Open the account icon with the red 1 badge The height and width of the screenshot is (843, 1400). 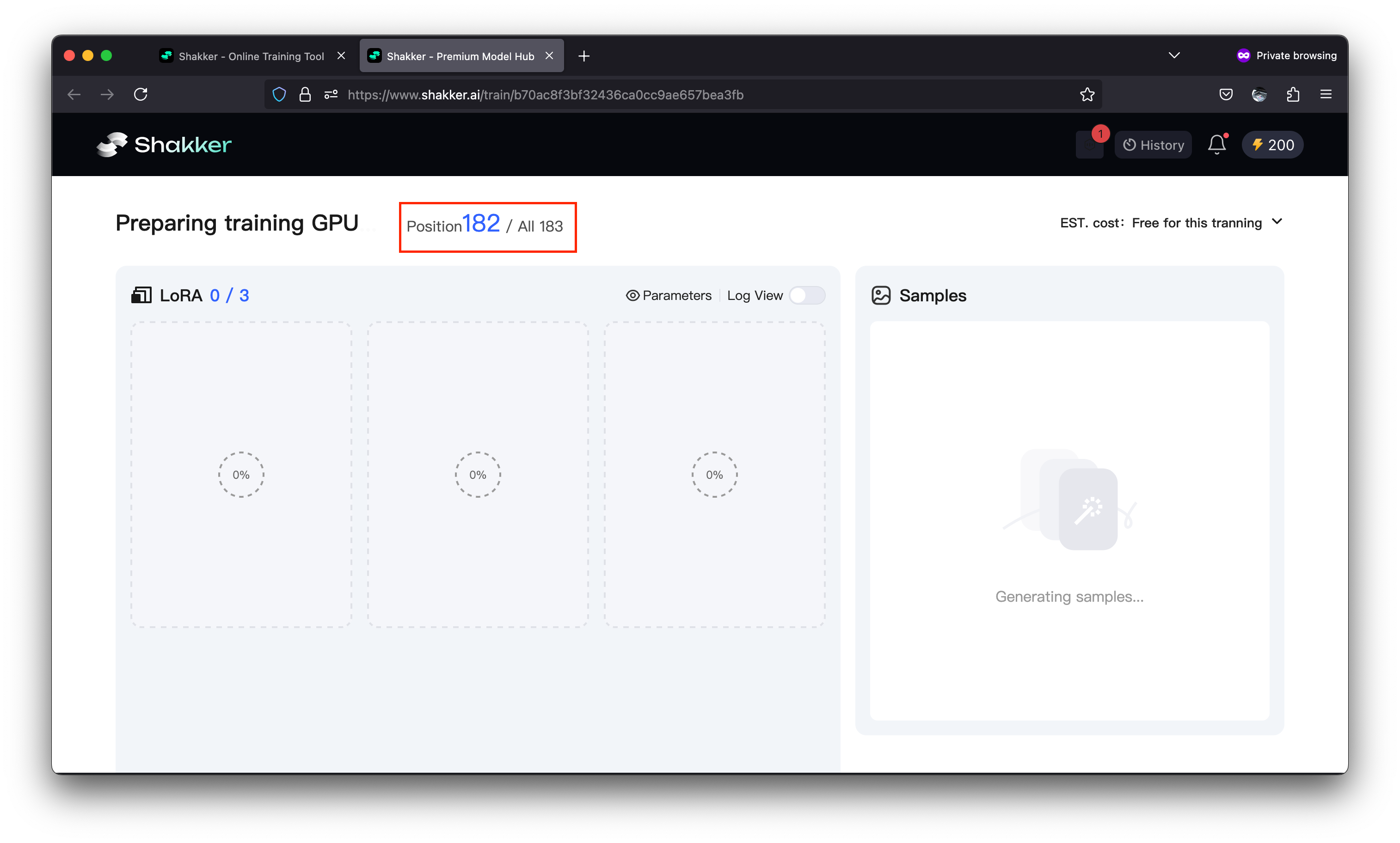pos(1090,146)
